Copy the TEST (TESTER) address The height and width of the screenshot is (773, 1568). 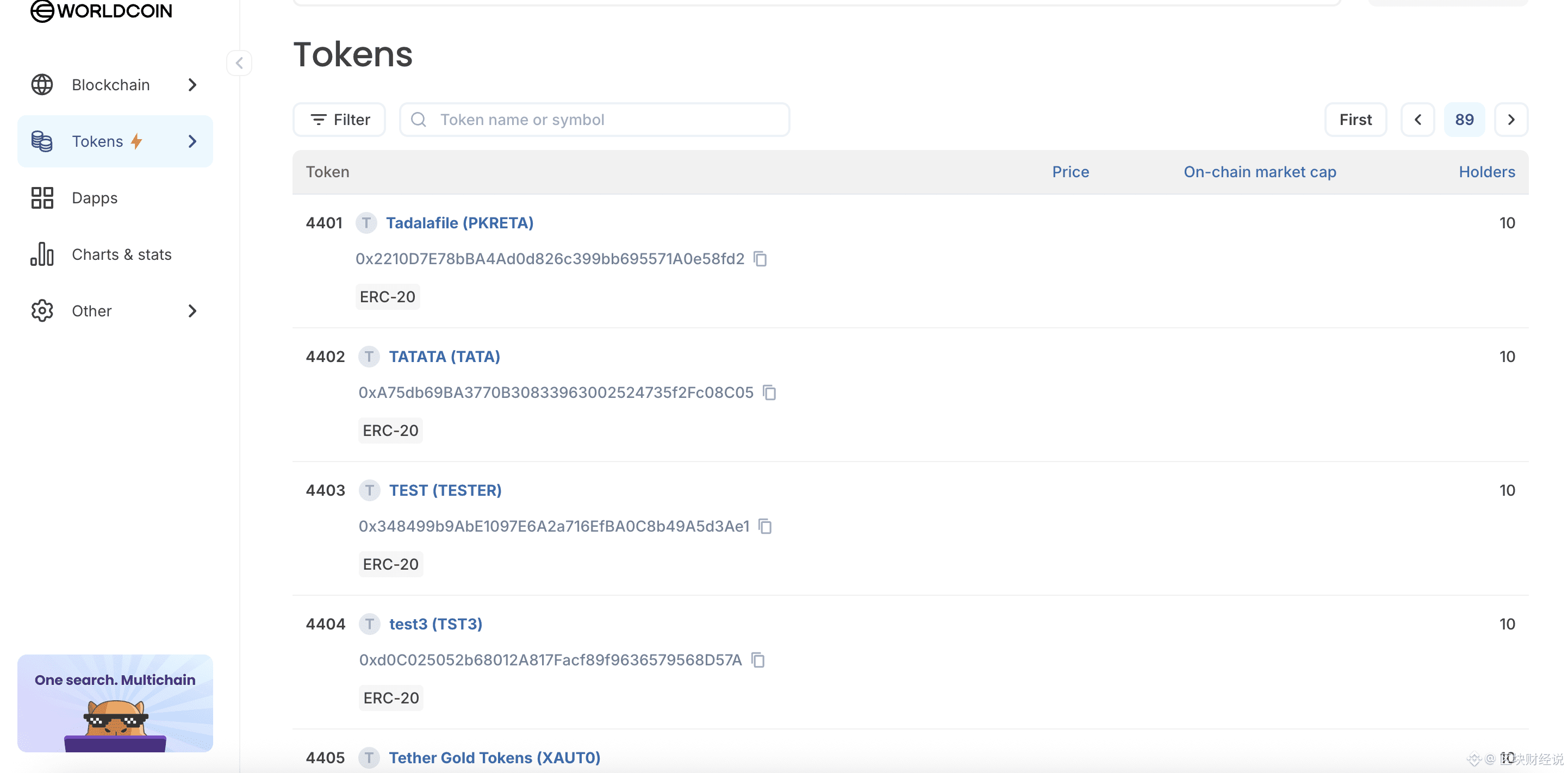pyautogui.click(x=765, y=526)
